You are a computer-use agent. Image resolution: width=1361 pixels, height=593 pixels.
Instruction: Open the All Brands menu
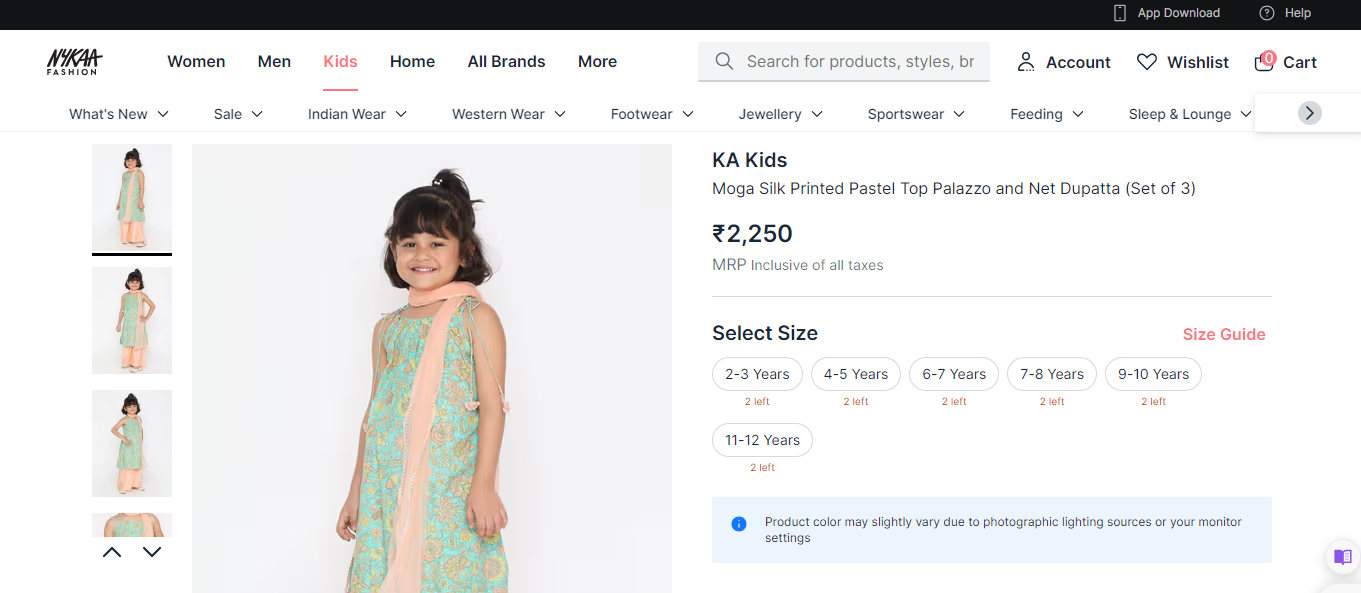click(506, 62)
